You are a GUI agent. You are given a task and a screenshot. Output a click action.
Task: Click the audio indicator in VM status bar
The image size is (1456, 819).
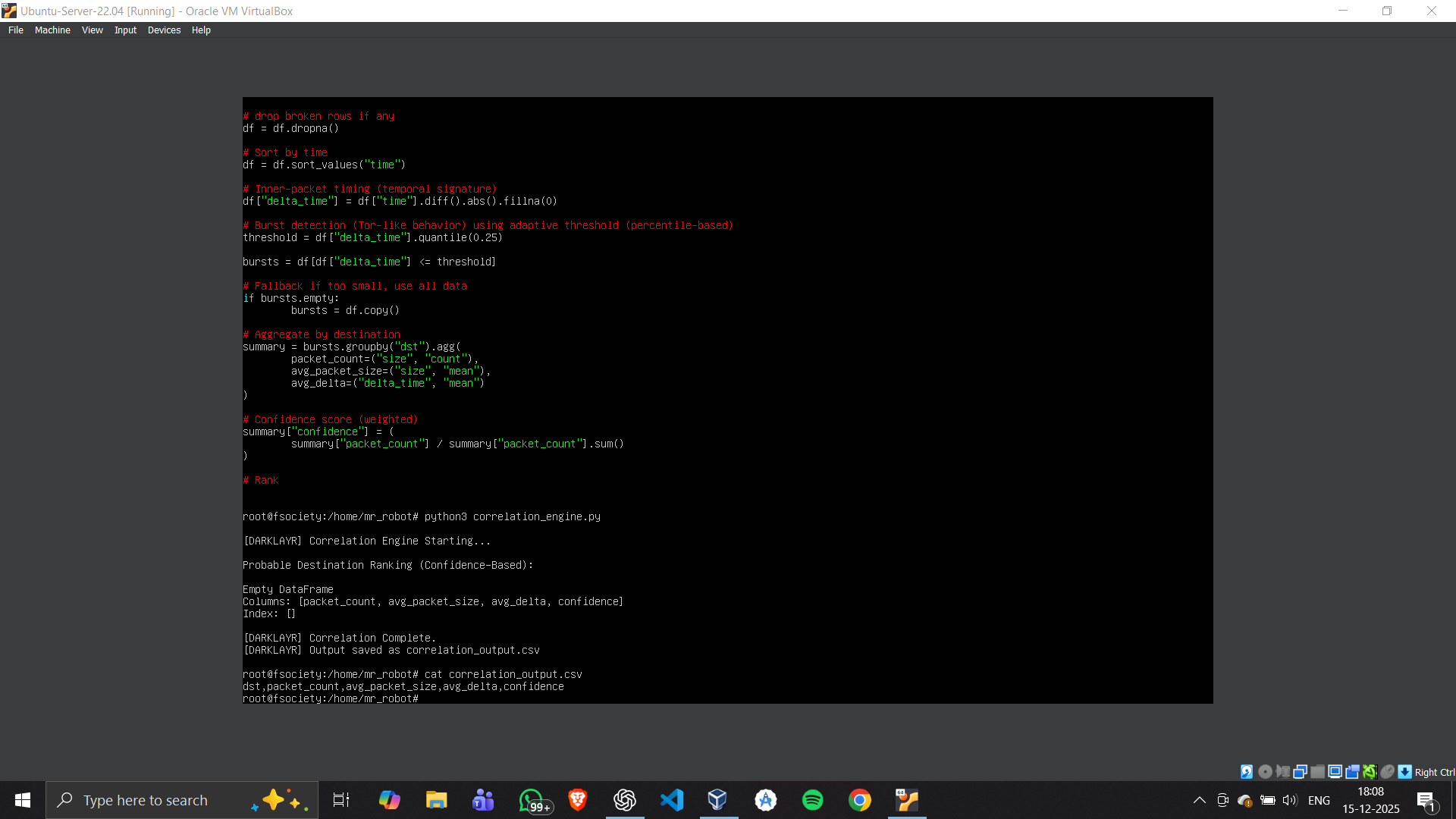click(x=1283, y=771)
